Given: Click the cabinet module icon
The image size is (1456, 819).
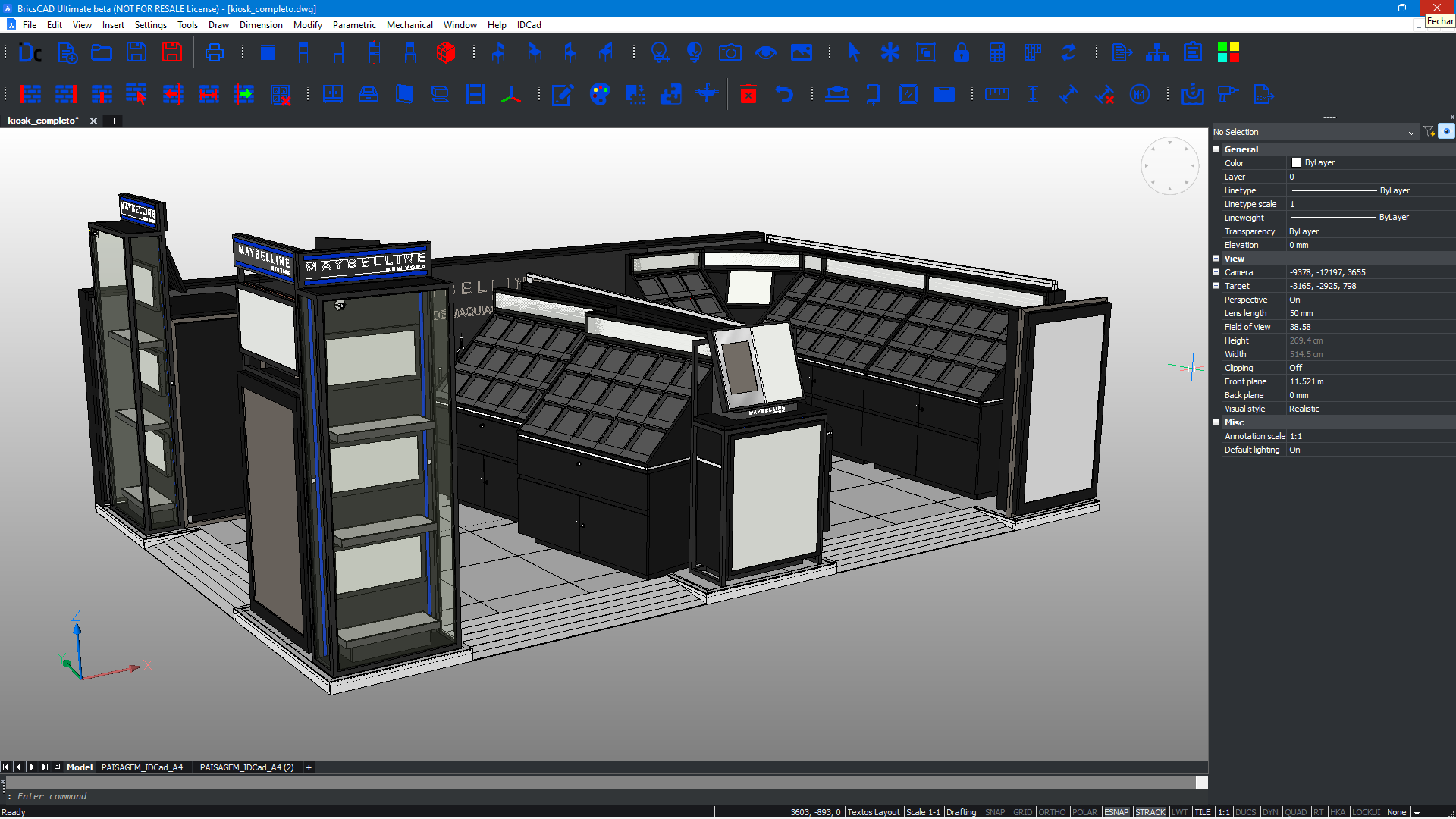Looking at the screenshot, I should pyautogui.click(x=333, y=94).
